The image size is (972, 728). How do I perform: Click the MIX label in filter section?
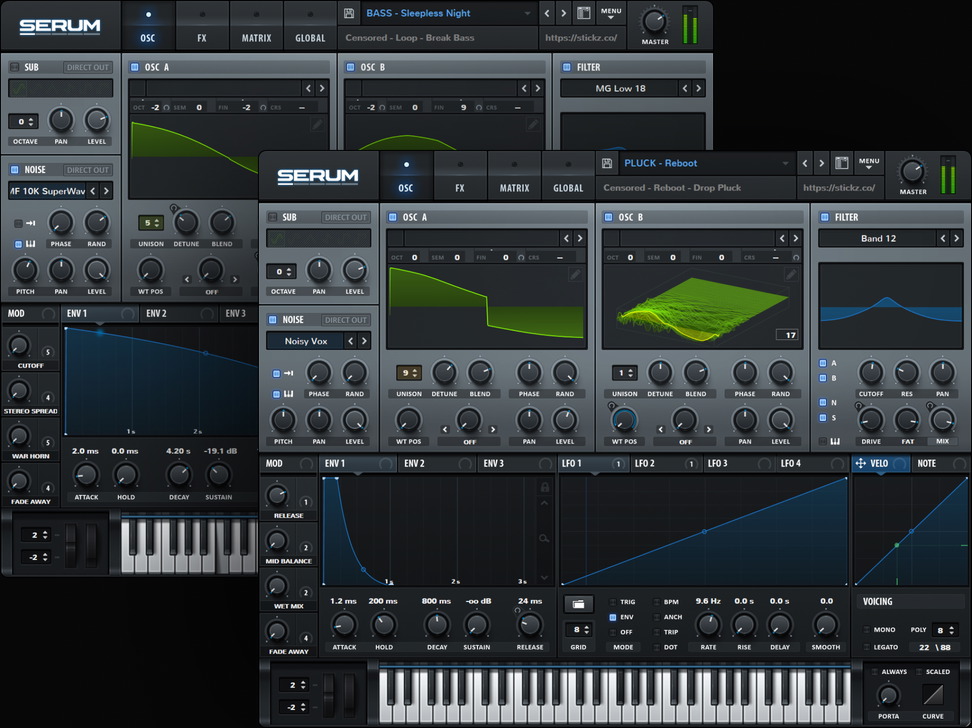942,441
